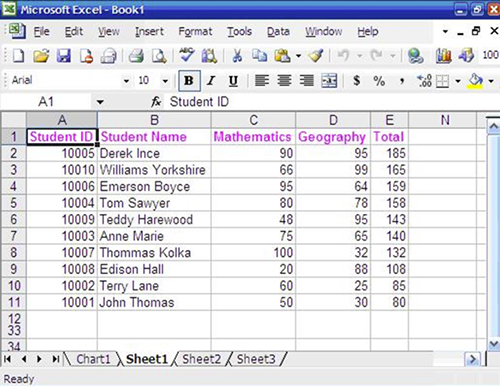Switch to the Sheet2 tab
The height and width of the screenshot is (386, 500).
pyautogui.click(x=201, y=359)
